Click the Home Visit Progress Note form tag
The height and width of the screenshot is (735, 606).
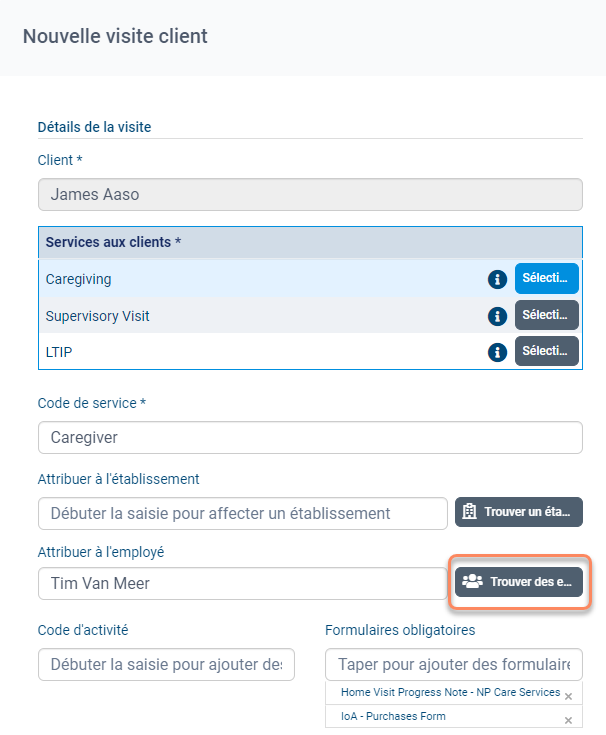[449, 693]
